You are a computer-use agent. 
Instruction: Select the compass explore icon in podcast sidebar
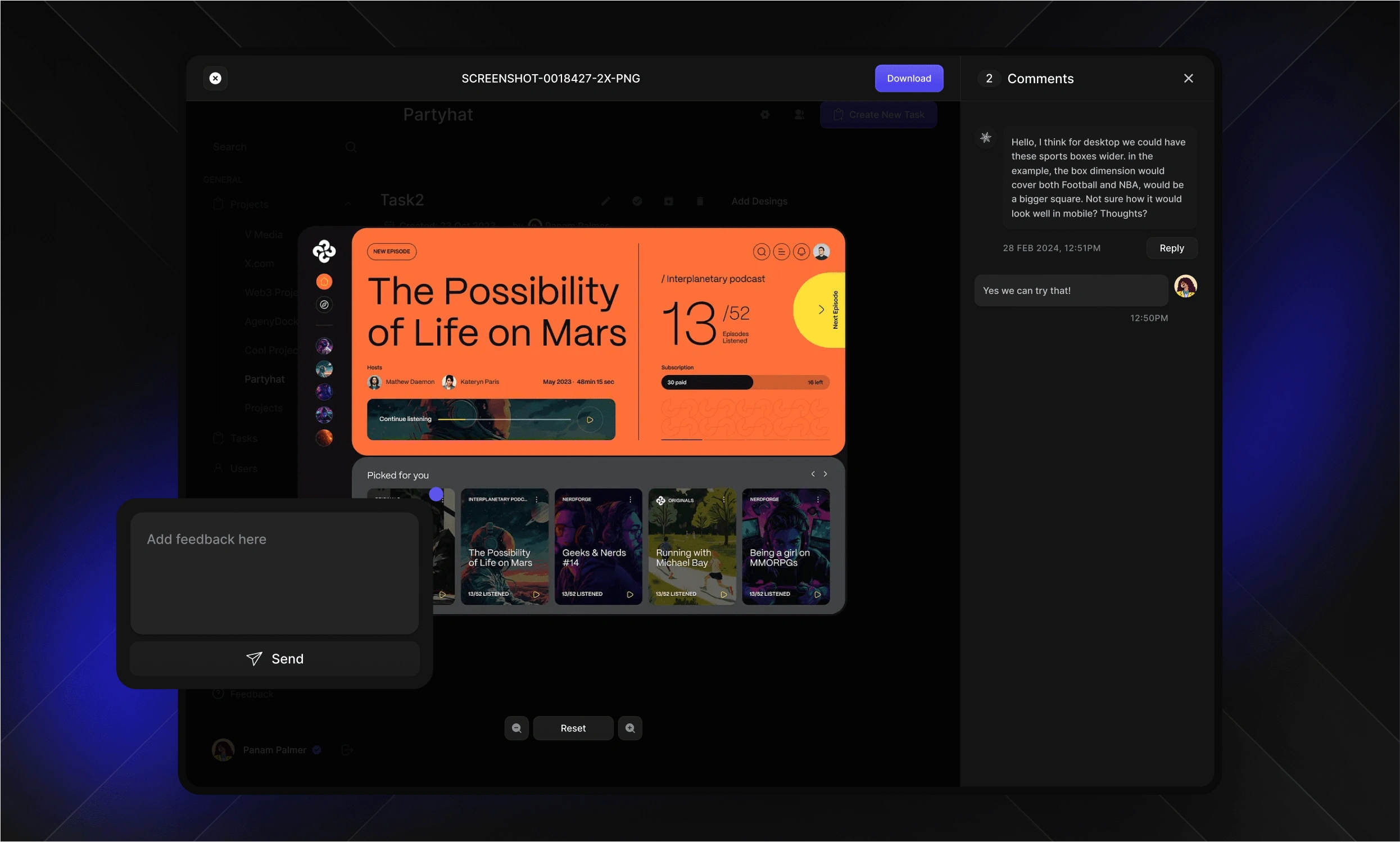[x=324, y=305]
